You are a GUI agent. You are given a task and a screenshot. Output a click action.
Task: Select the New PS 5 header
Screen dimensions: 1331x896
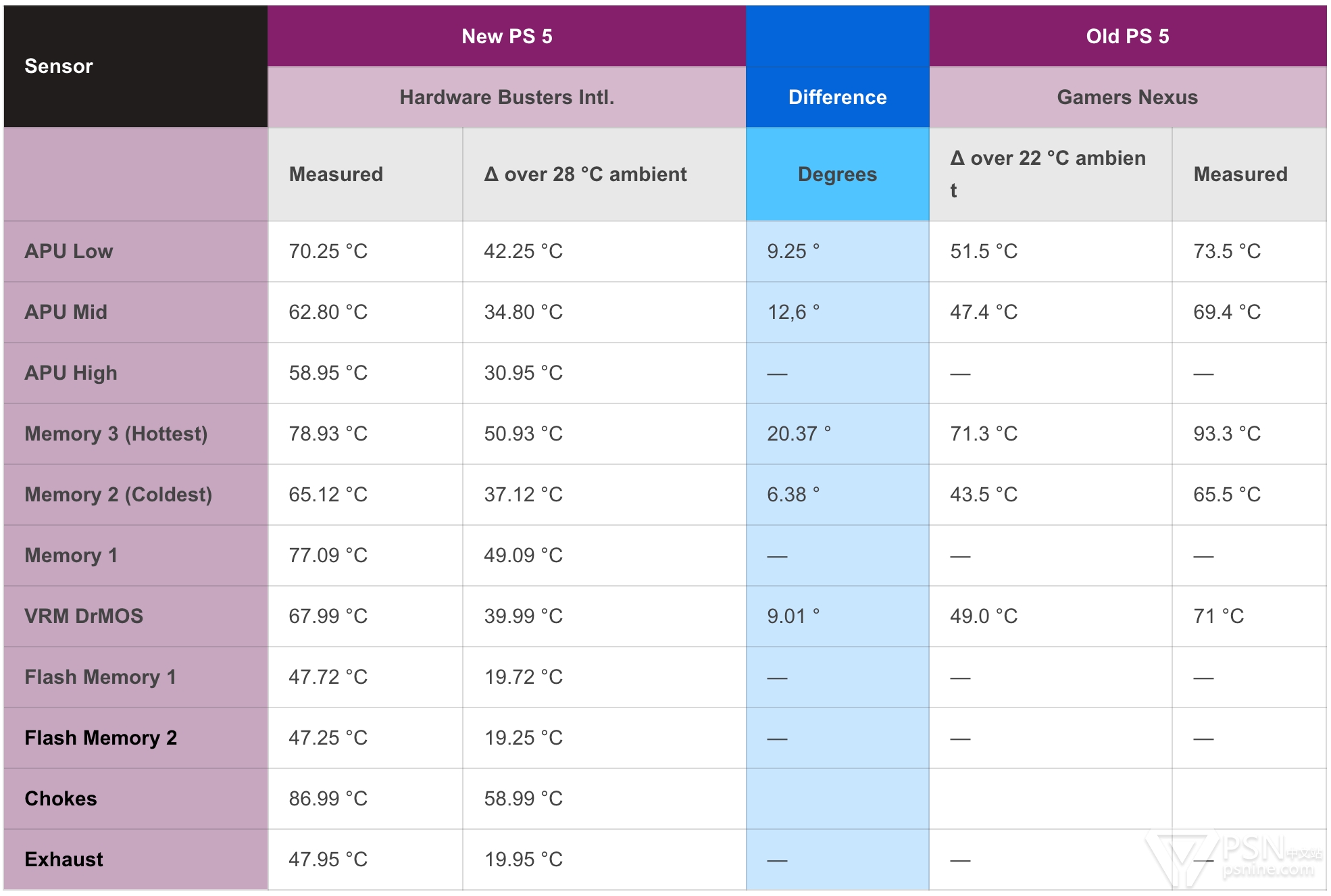tap(507, 36)
